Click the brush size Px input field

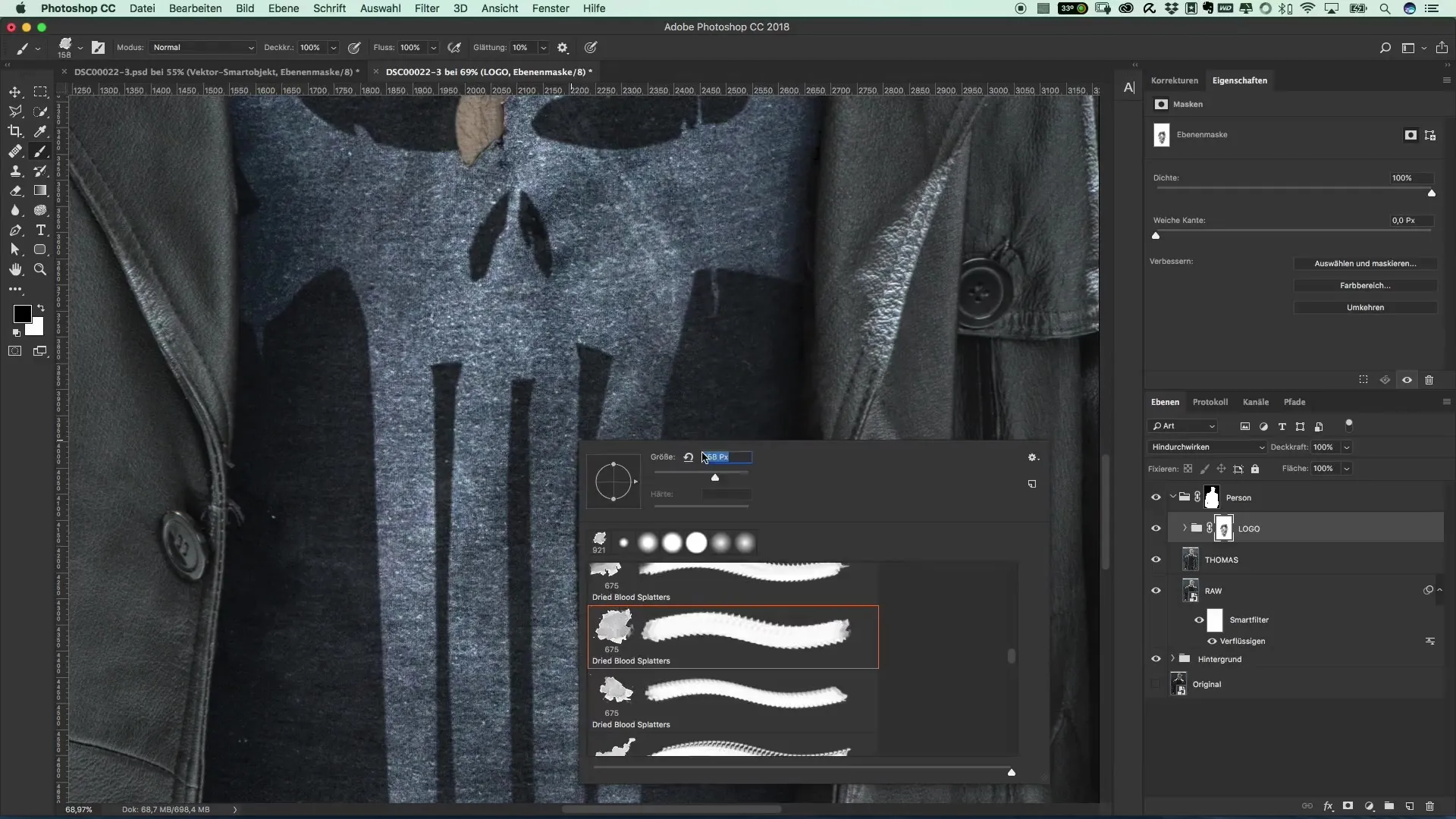point(727,457)
